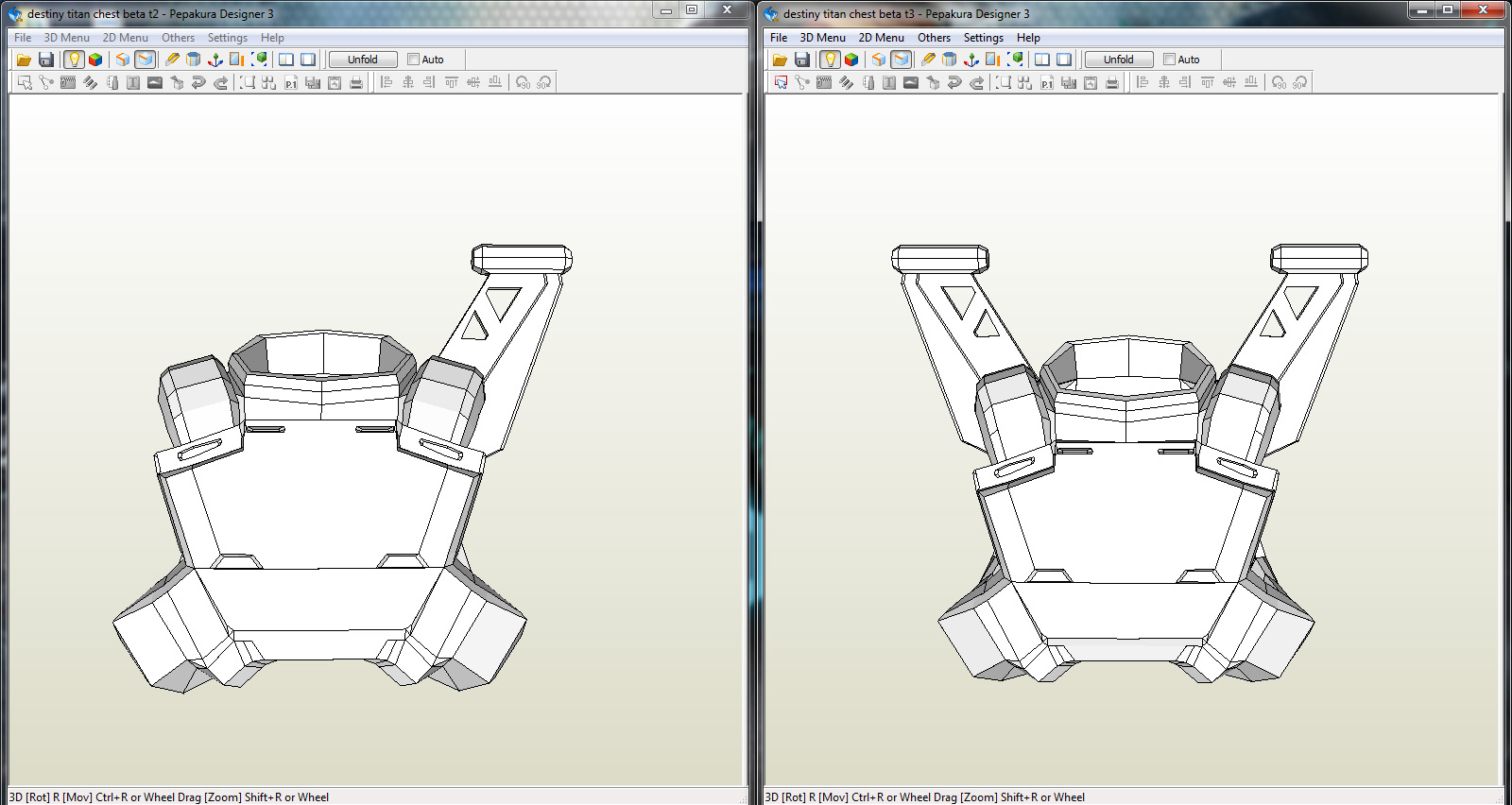Toggle highlighted cube edges icon in t3 window
This screenshot has width=1512, height=805.
coord(901,60)
